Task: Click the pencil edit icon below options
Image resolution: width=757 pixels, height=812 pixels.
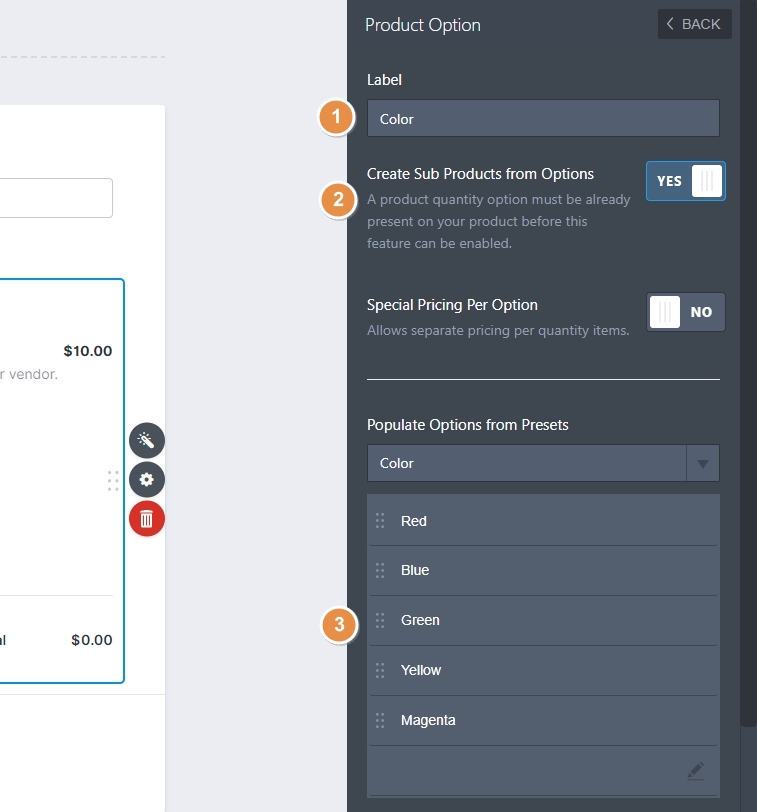Action: (x=695, y=771)
